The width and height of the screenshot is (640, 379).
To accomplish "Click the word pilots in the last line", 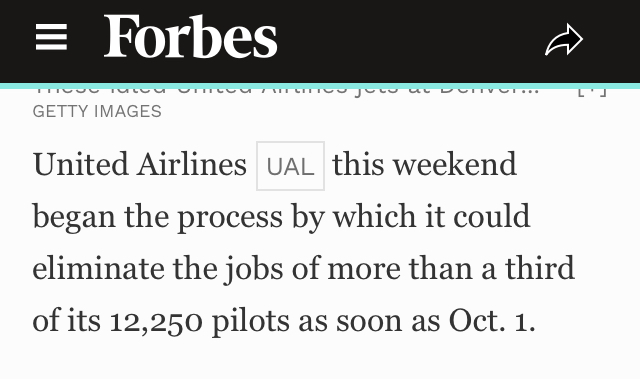I will coord(251,321).
